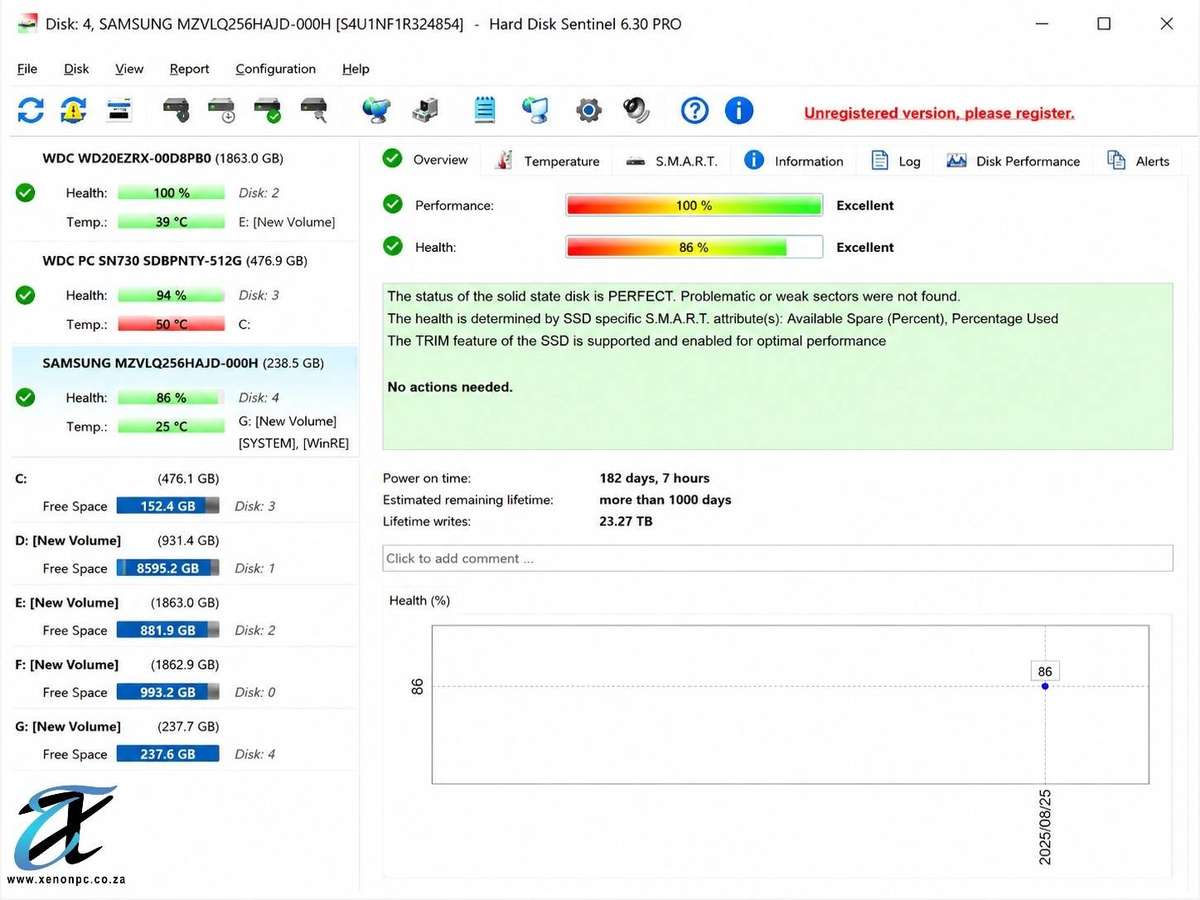
Task: Switch to the Overview tab
Action: (x=427, y=160)
